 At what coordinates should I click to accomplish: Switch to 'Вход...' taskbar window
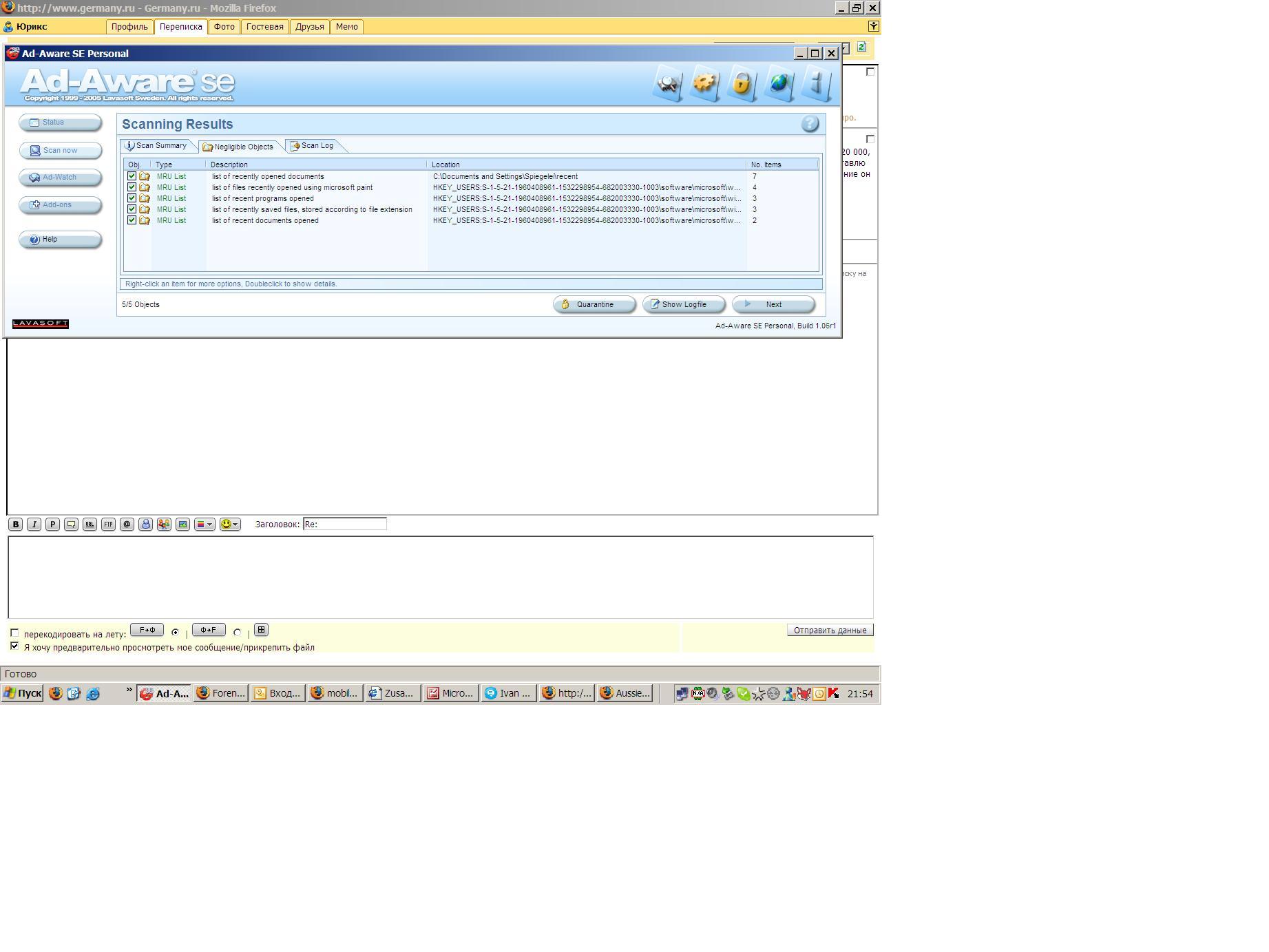(278, 694)
